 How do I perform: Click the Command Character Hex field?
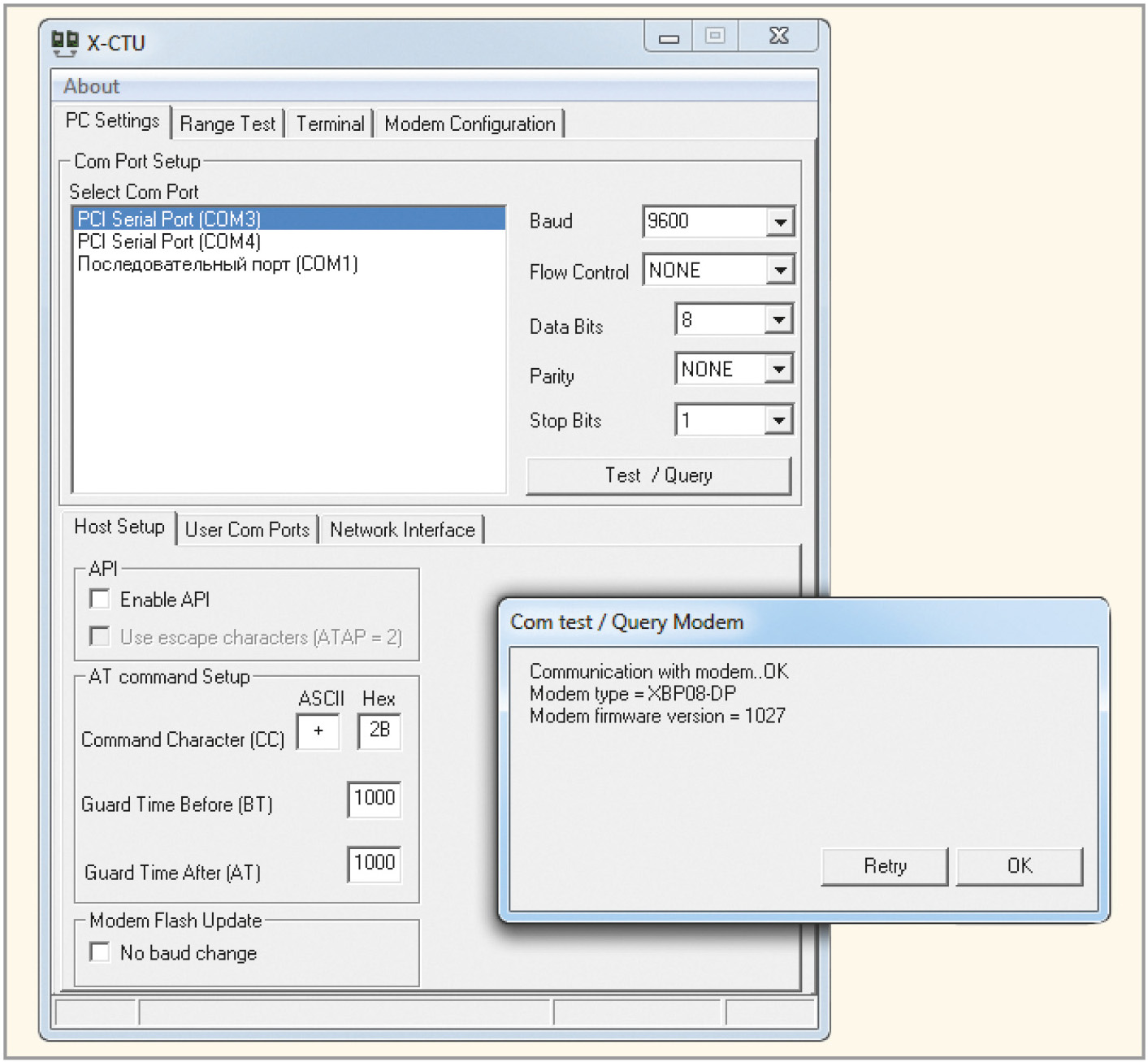click(x=379, y=731)
